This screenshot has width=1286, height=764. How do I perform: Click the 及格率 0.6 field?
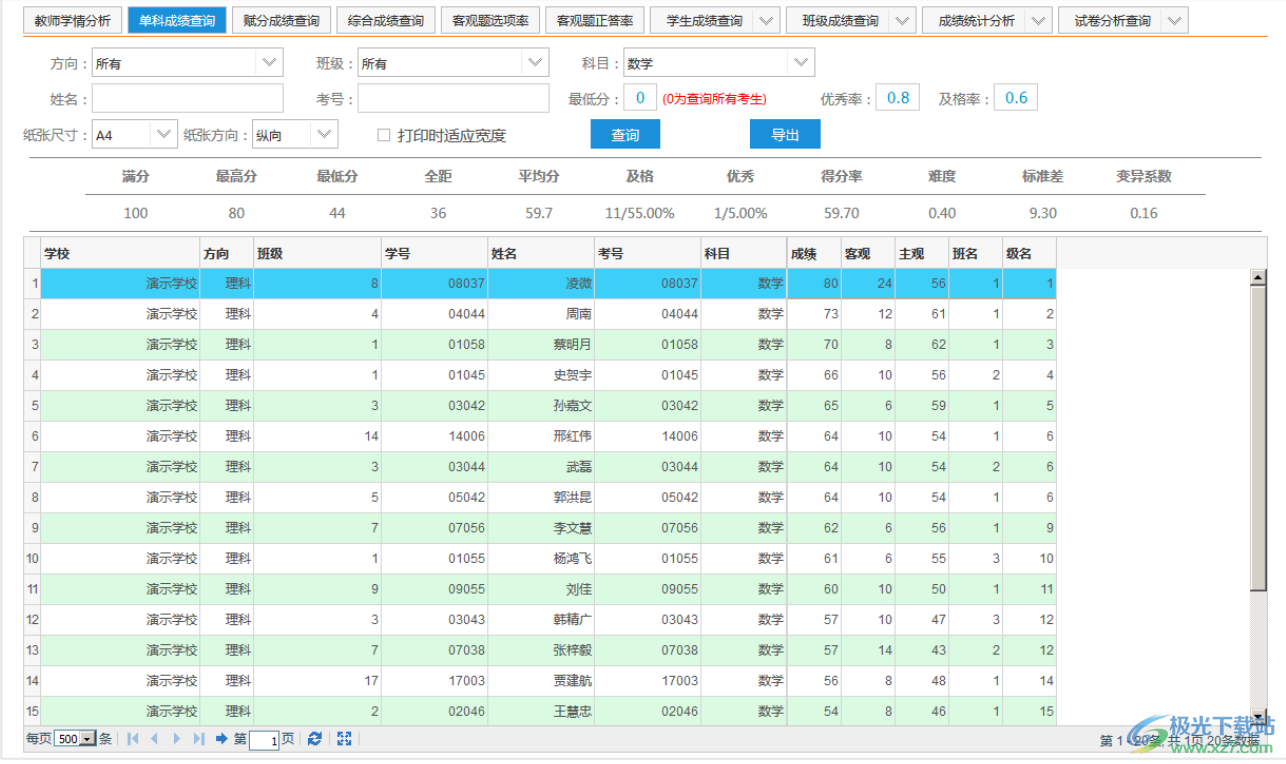pyautogui.click(x=1016, y=98)
